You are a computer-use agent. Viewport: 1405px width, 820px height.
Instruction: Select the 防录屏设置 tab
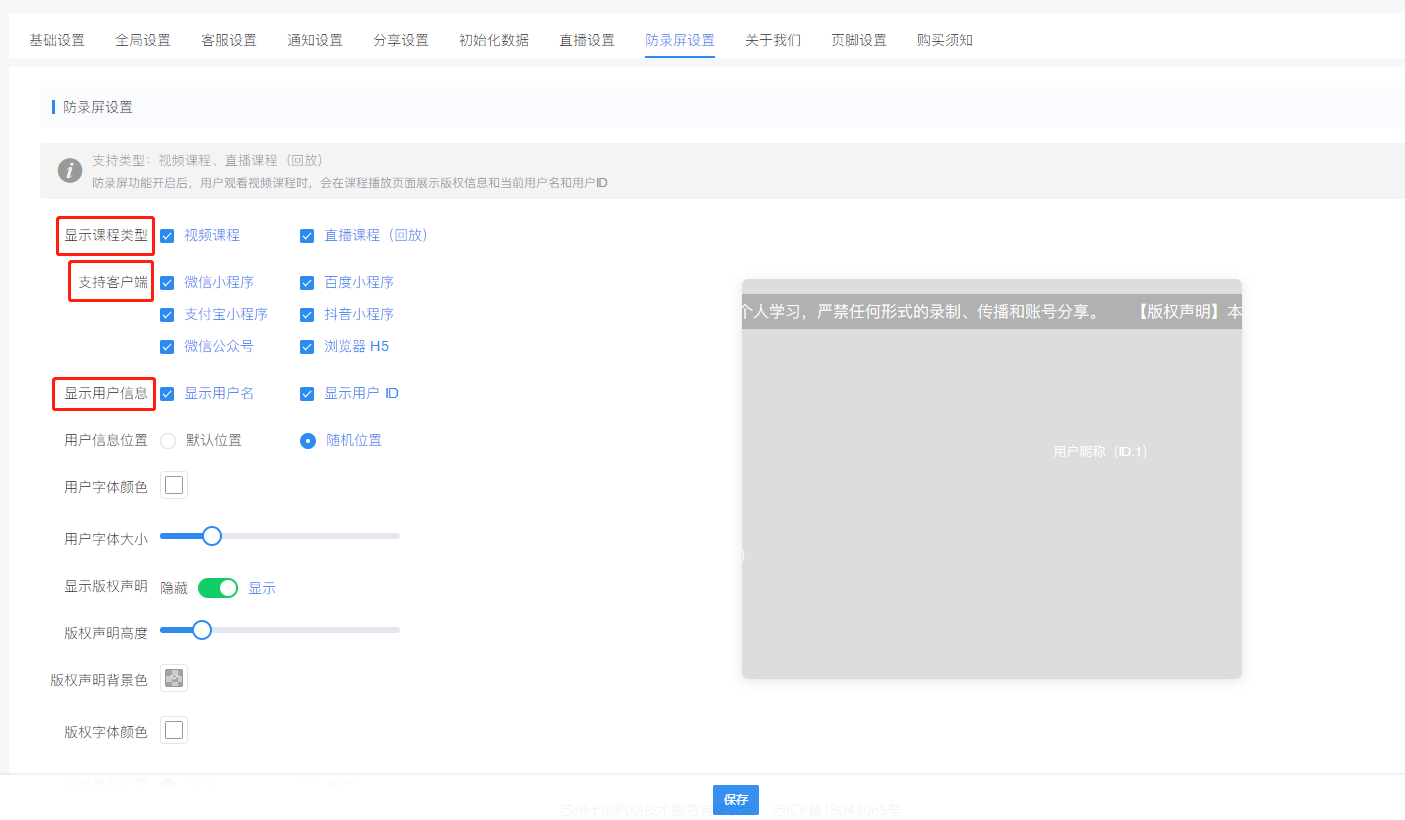pos(680,41)
